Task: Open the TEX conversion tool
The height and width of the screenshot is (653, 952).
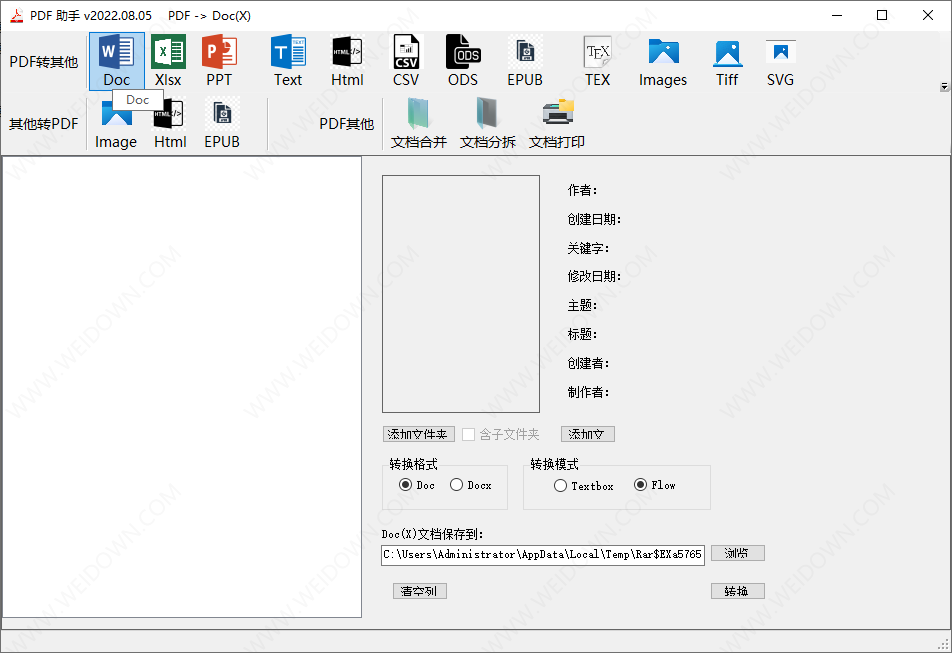Action: pyautogui.click(x=597, y=61)
